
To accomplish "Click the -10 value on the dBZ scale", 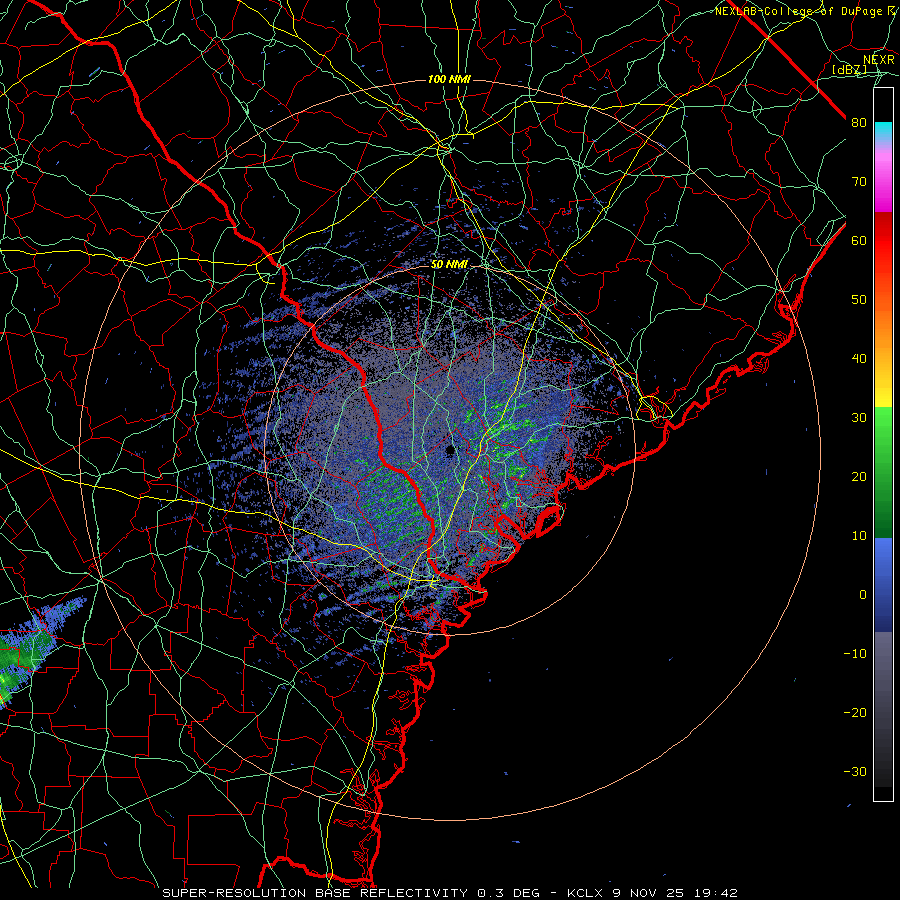I will [855, 654].
